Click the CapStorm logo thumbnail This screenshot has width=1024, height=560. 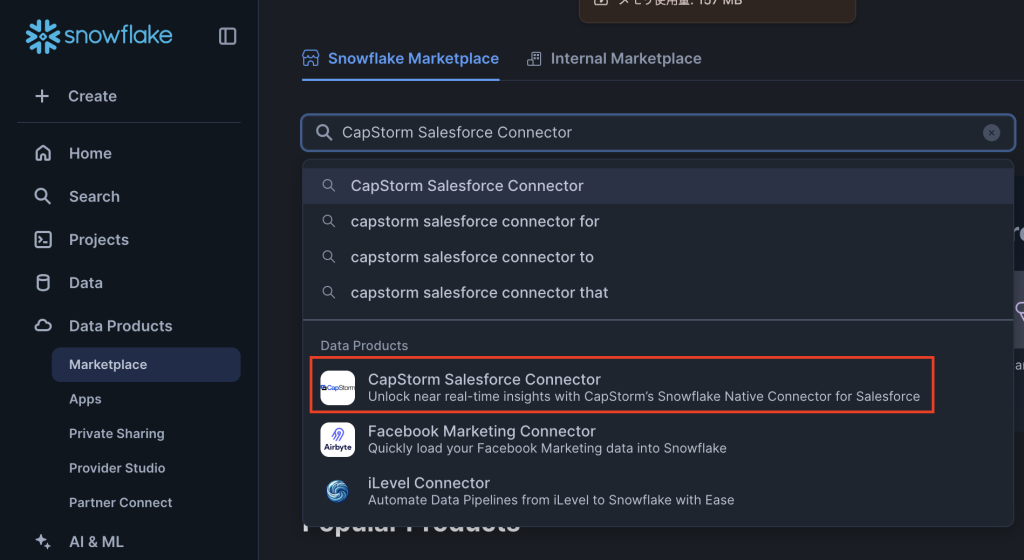tap(338, 388)
